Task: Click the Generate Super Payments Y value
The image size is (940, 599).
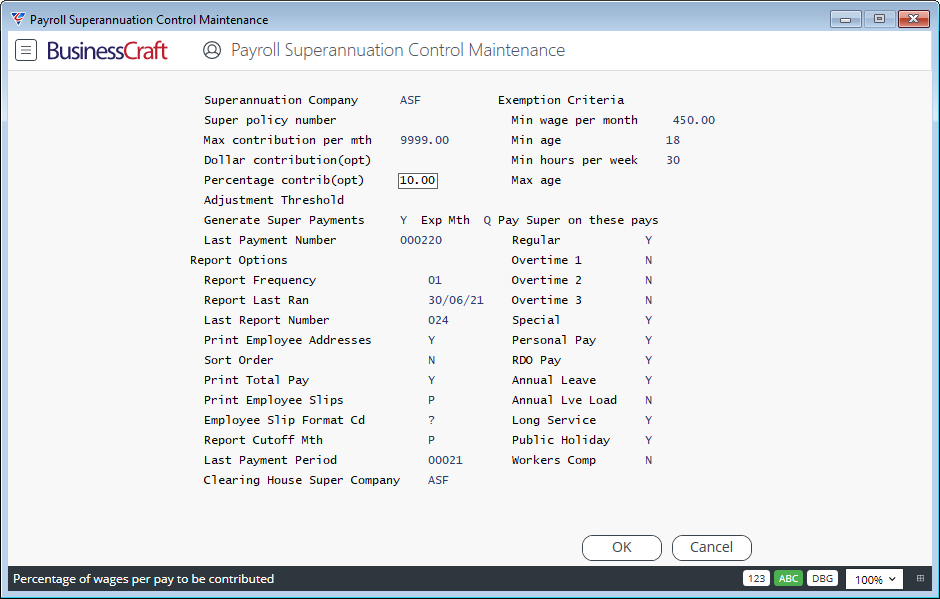Action: [x=403, y=220]
